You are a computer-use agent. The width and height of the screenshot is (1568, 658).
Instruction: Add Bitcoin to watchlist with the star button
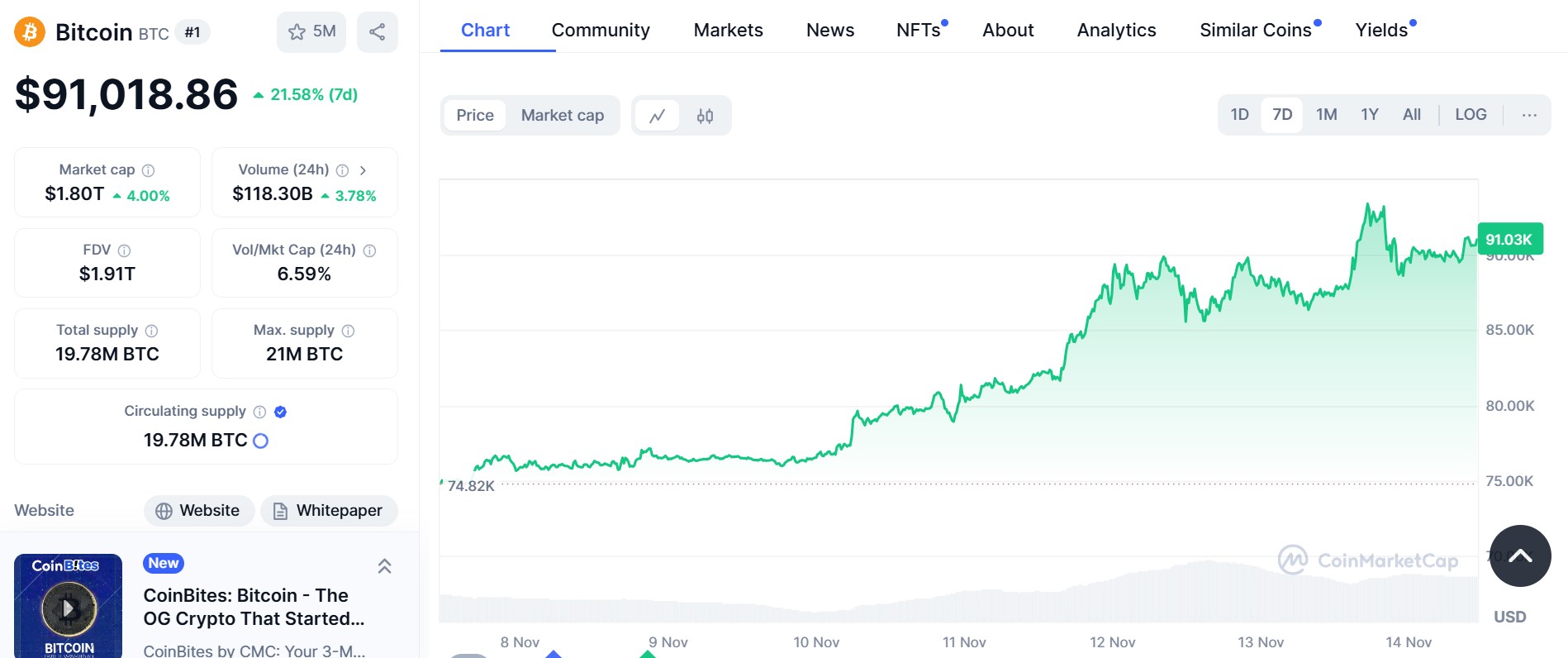pyautogui.click(x=311, y=32)
